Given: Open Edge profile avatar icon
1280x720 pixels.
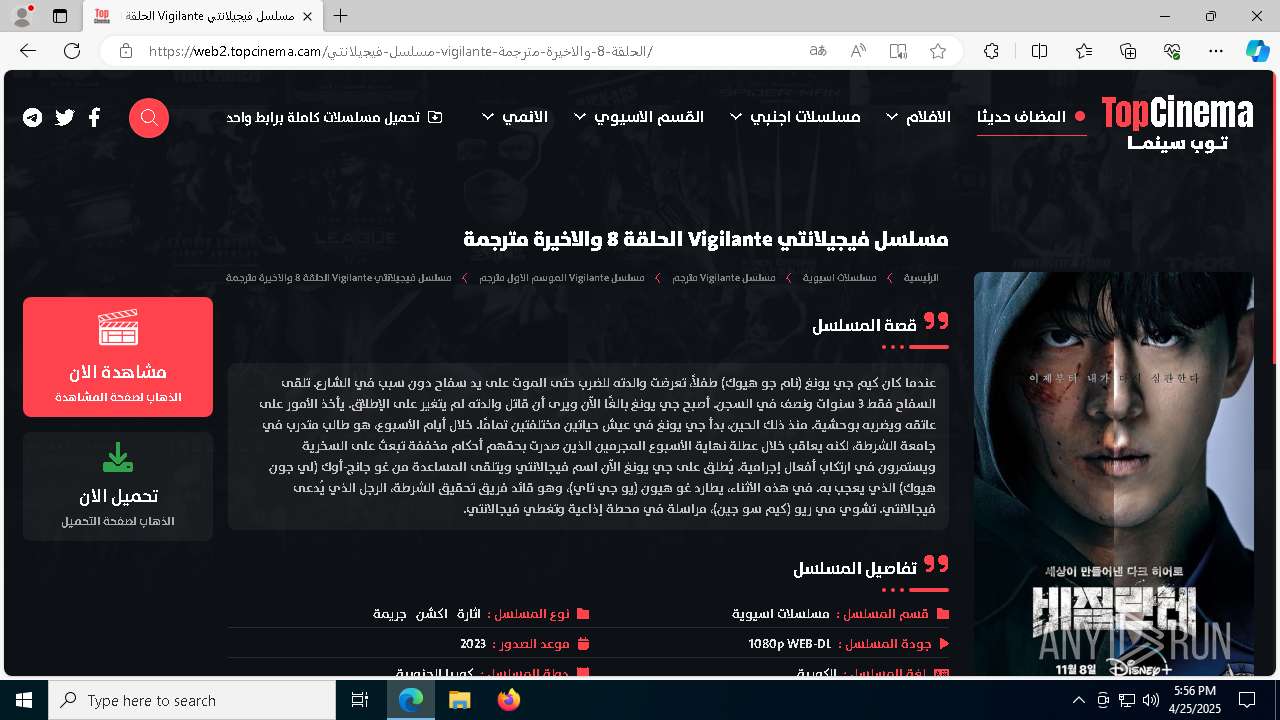Looking at the screenshot, I should (x=22, y=16).
